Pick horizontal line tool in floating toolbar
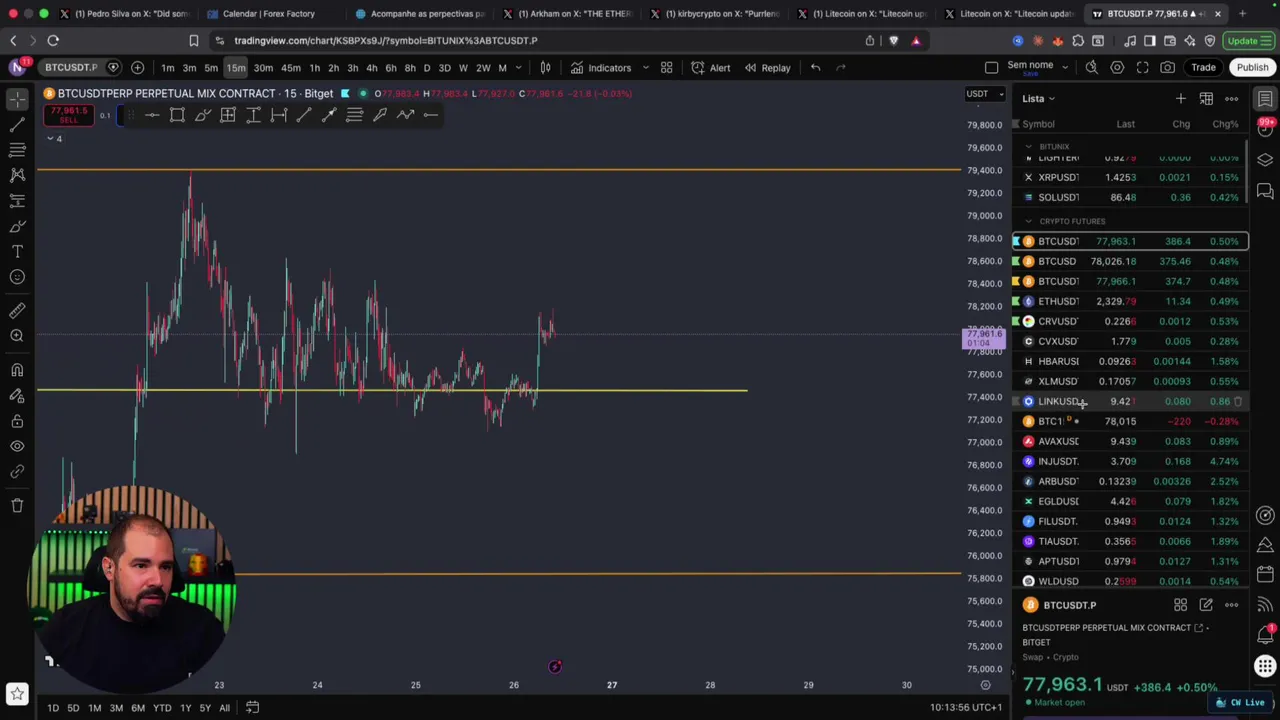Image resolution: width=1280 pixels, height=720 pixels. 152,115
